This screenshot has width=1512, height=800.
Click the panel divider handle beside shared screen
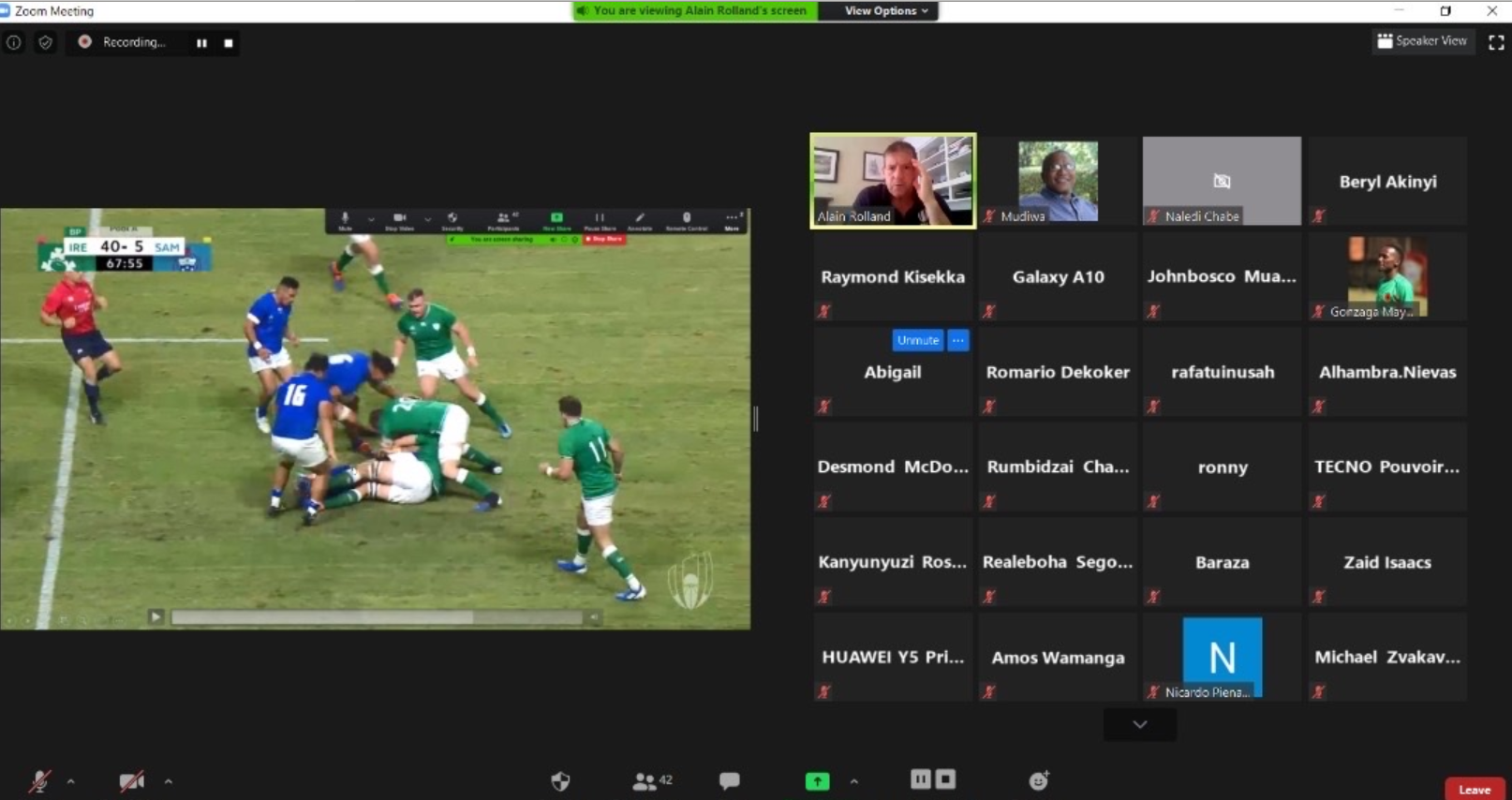pos(756,419)
